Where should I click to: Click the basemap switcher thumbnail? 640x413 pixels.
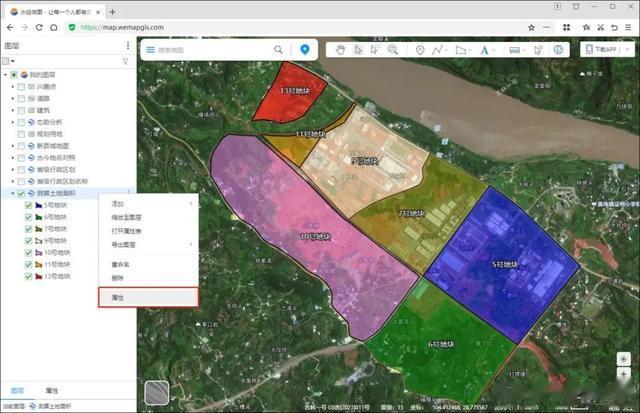(x=157, y=393)
